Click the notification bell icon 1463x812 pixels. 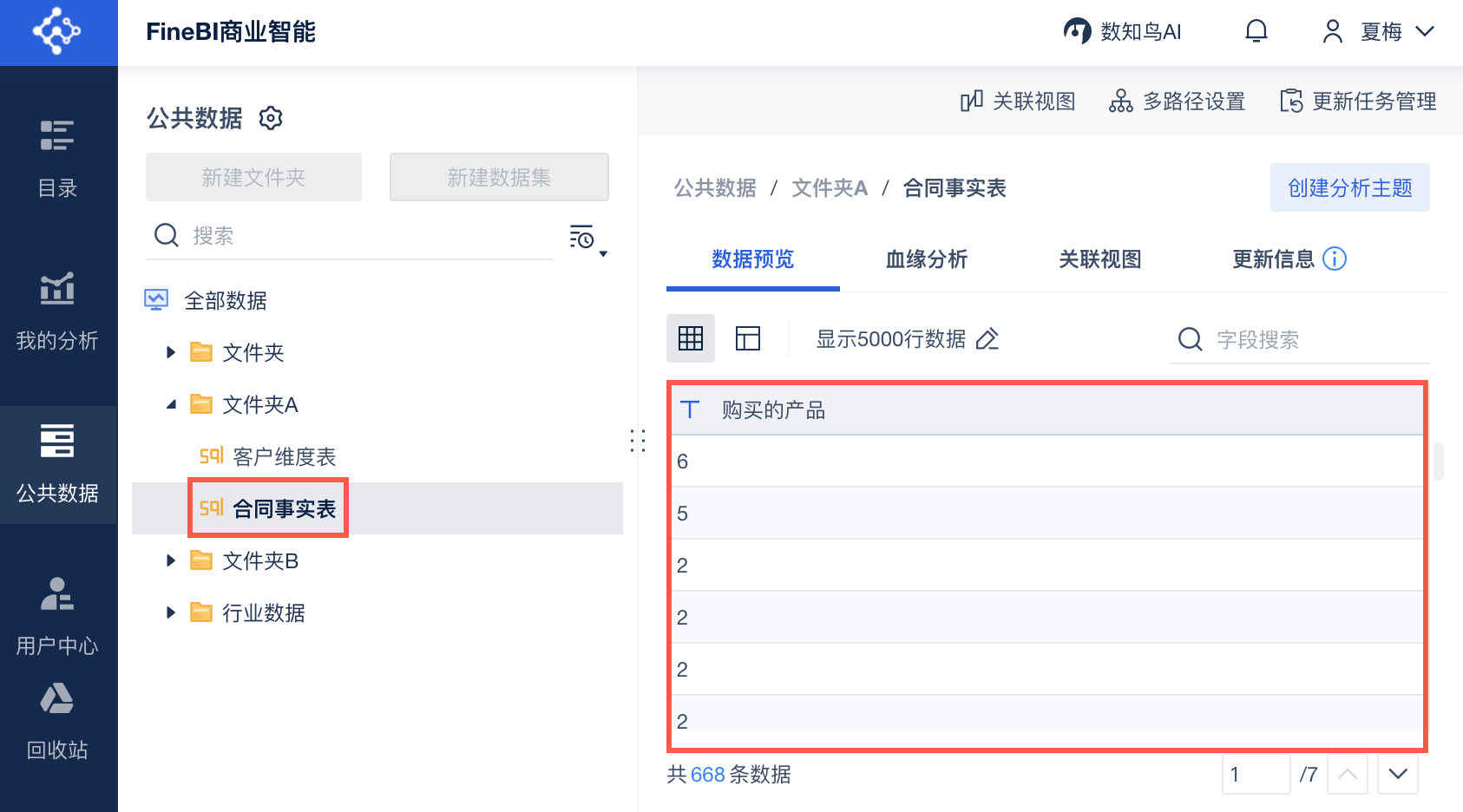coord(1256,32)
